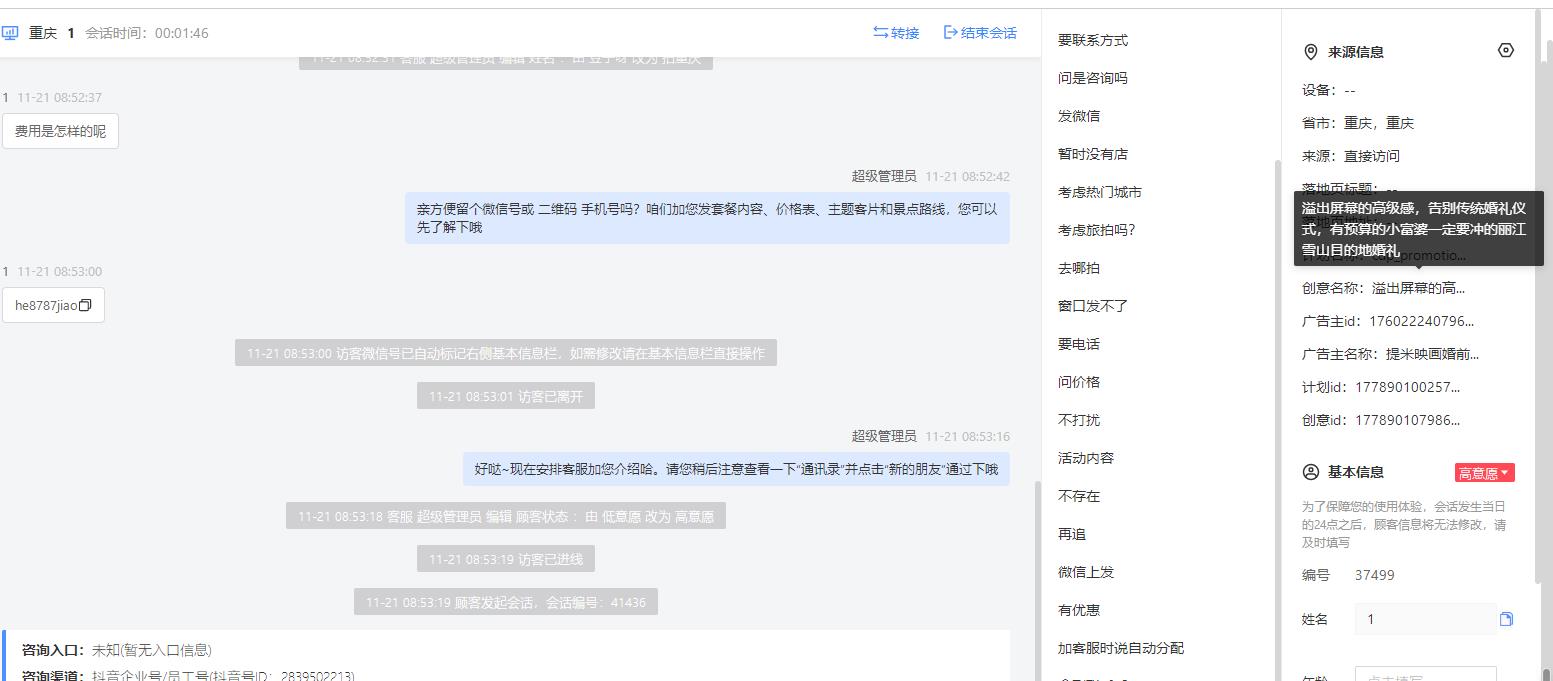Click the 会话时间 00:01:46 label
This screenshot has width=1553, height=681.
pyautogui.click(x=147, y=33)
